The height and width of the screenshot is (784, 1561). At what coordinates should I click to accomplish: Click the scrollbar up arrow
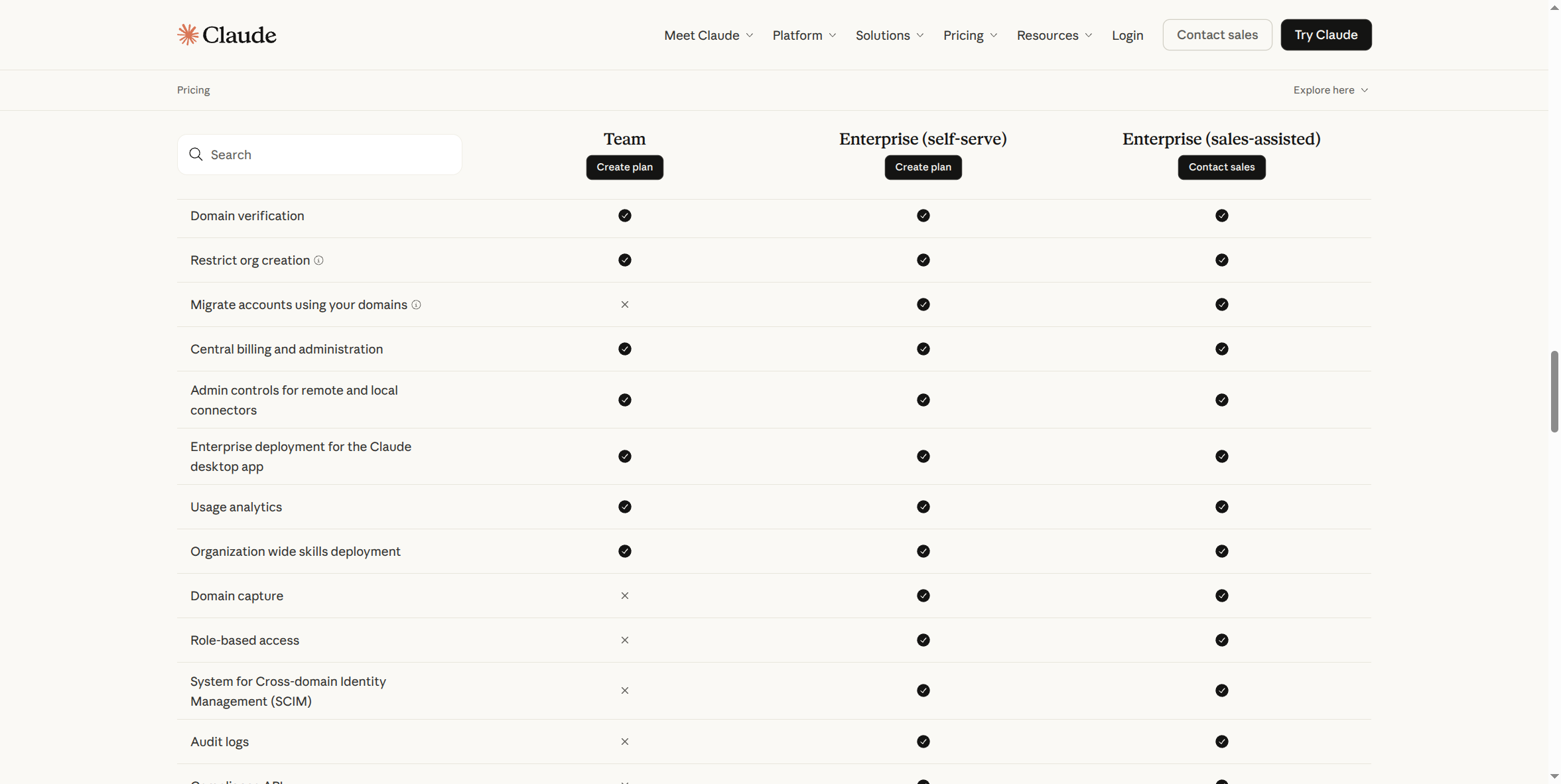(x=1554, y=7)
